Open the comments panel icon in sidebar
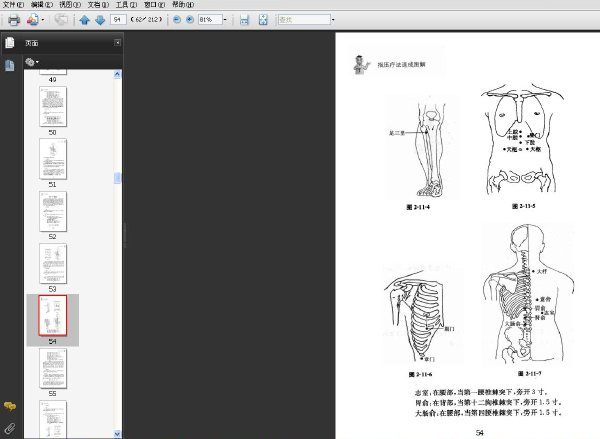The height and width of the screenshot is (439, 600). (x=10, y=406)
